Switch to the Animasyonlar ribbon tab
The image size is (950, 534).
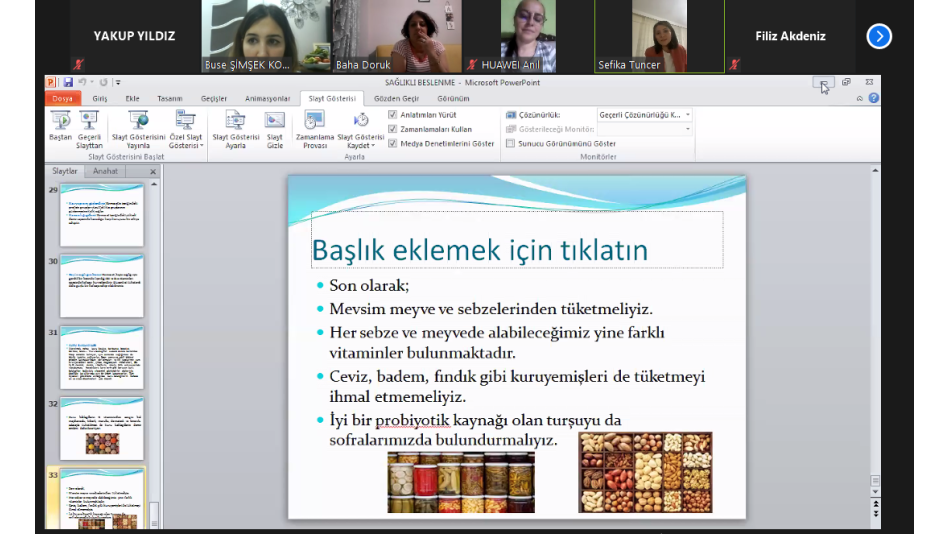pyautogui.click(x=268, y=99)
